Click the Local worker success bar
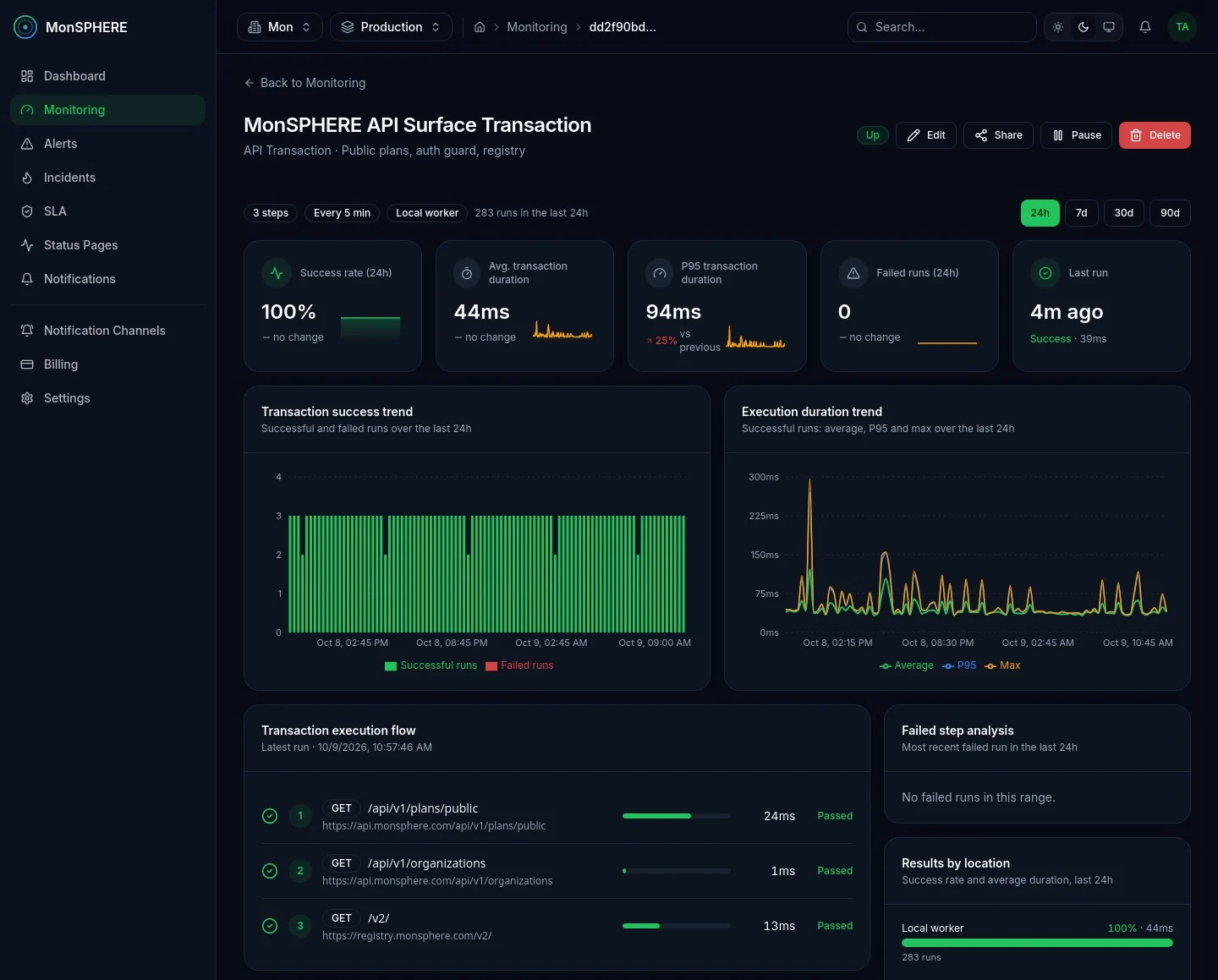 pyautogui.click(x=1037, y=943)
